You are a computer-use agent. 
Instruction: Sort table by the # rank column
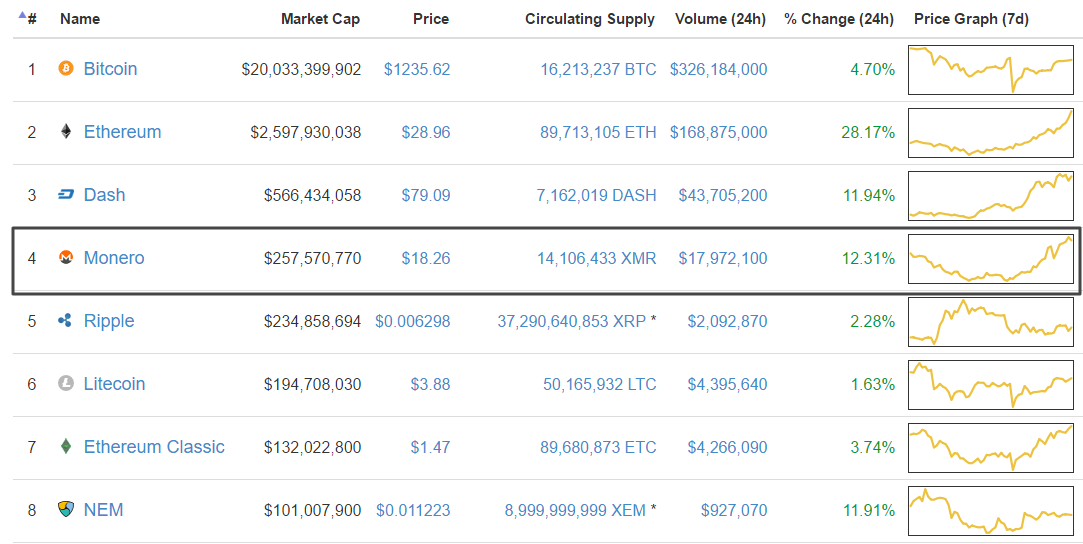(30, 19)
